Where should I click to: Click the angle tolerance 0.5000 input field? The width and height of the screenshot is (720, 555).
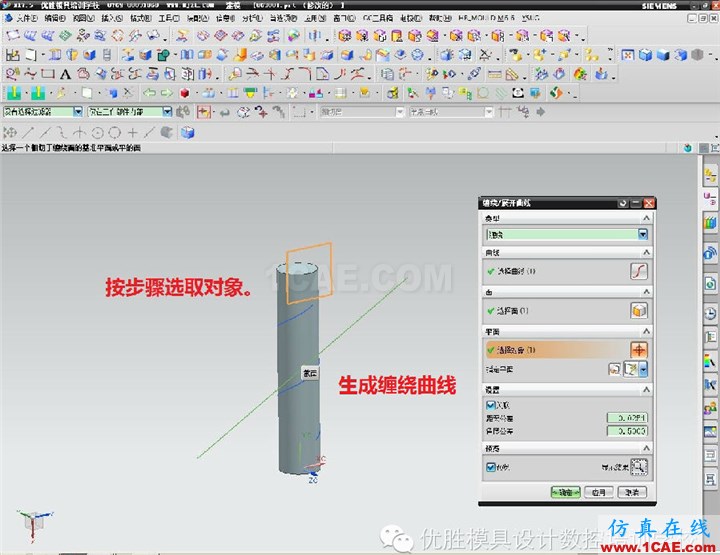(x=627, y=431)
